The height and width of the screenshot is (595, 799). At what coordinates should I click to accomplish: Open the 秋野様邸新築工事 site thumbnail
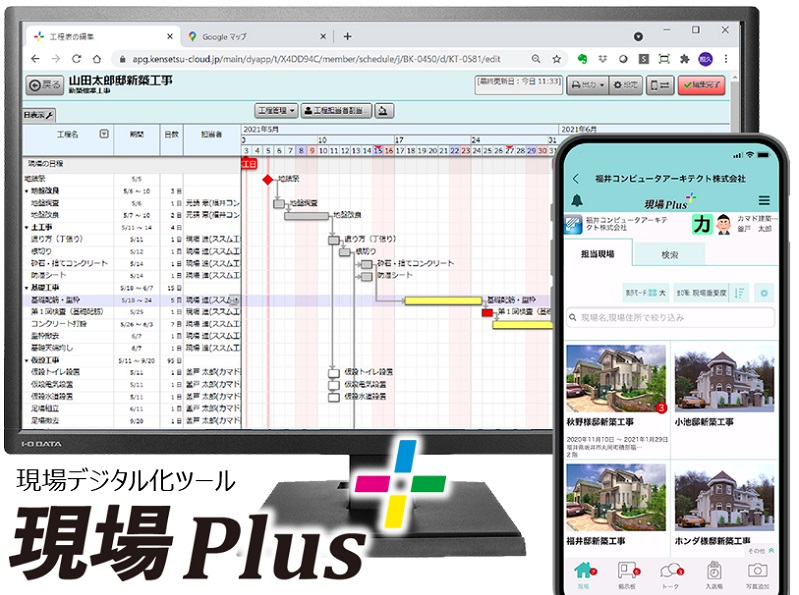616,378
